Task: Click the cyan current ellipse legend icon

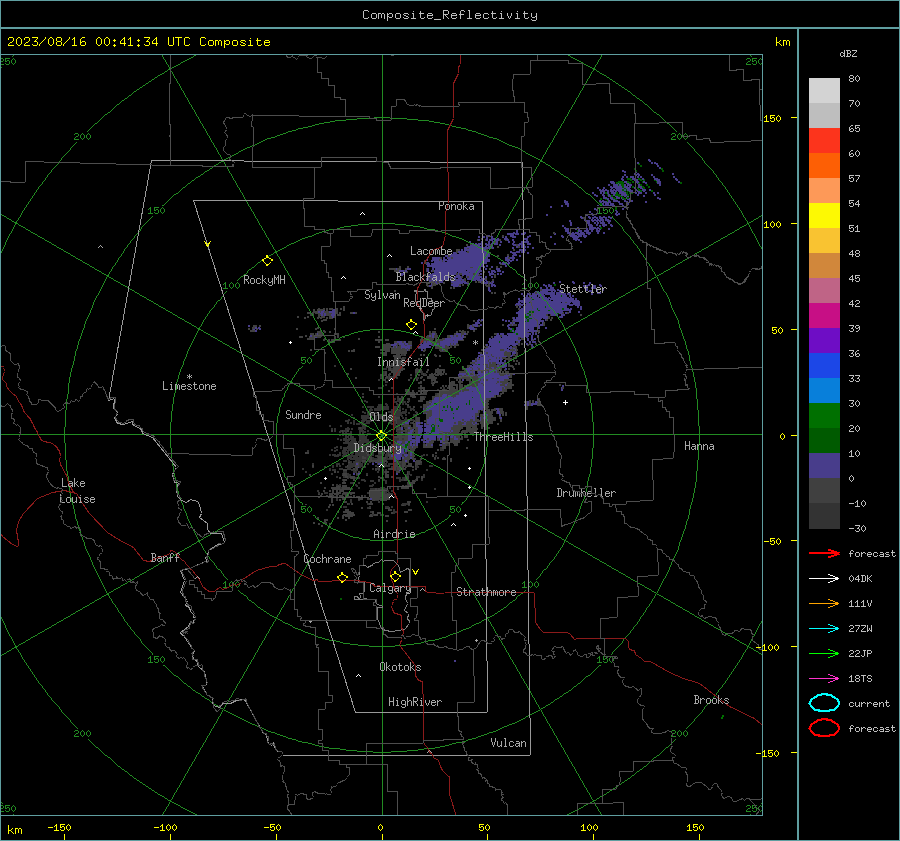Action: tap(824, 703)
